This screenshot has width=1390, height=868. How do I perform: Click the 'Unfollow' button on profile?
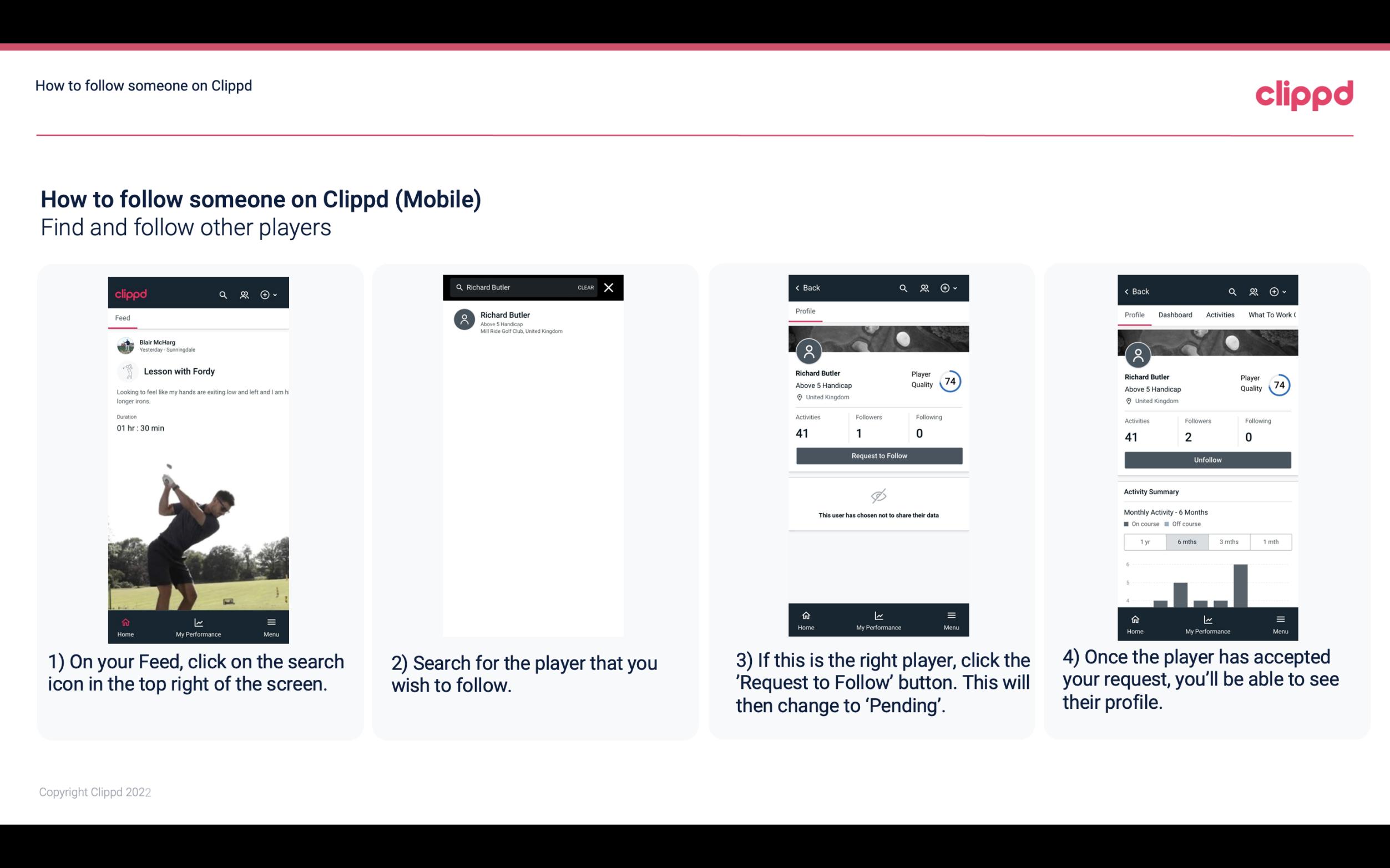point(1207,459)
